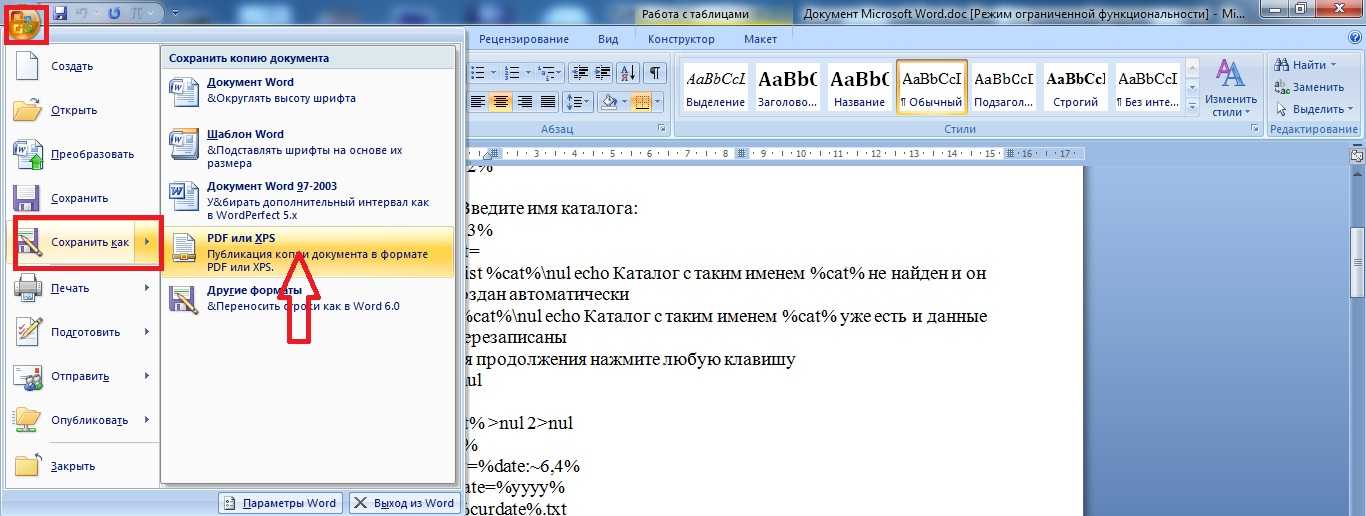Open Изменить стили dropdown
This screenshot has height=516, width=1366.
1230,88
